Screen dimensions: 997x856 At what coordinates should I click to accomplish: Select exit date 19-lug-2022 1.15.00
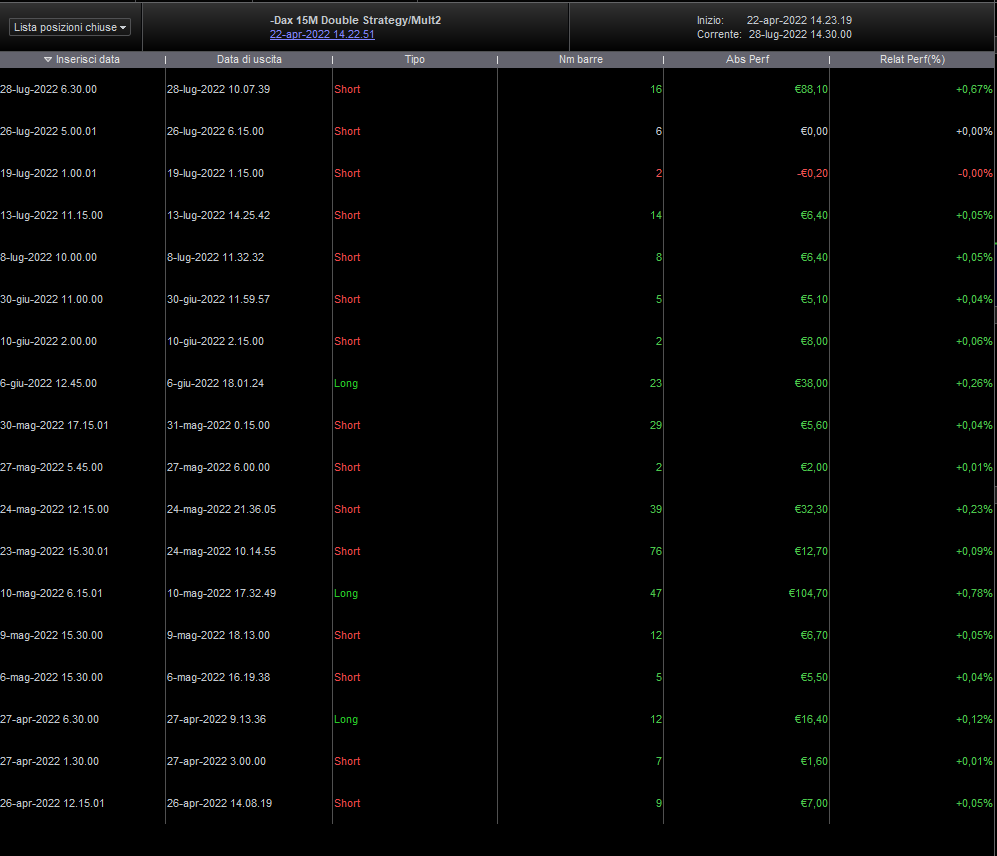pyautogui.click(x=215, y=173)
